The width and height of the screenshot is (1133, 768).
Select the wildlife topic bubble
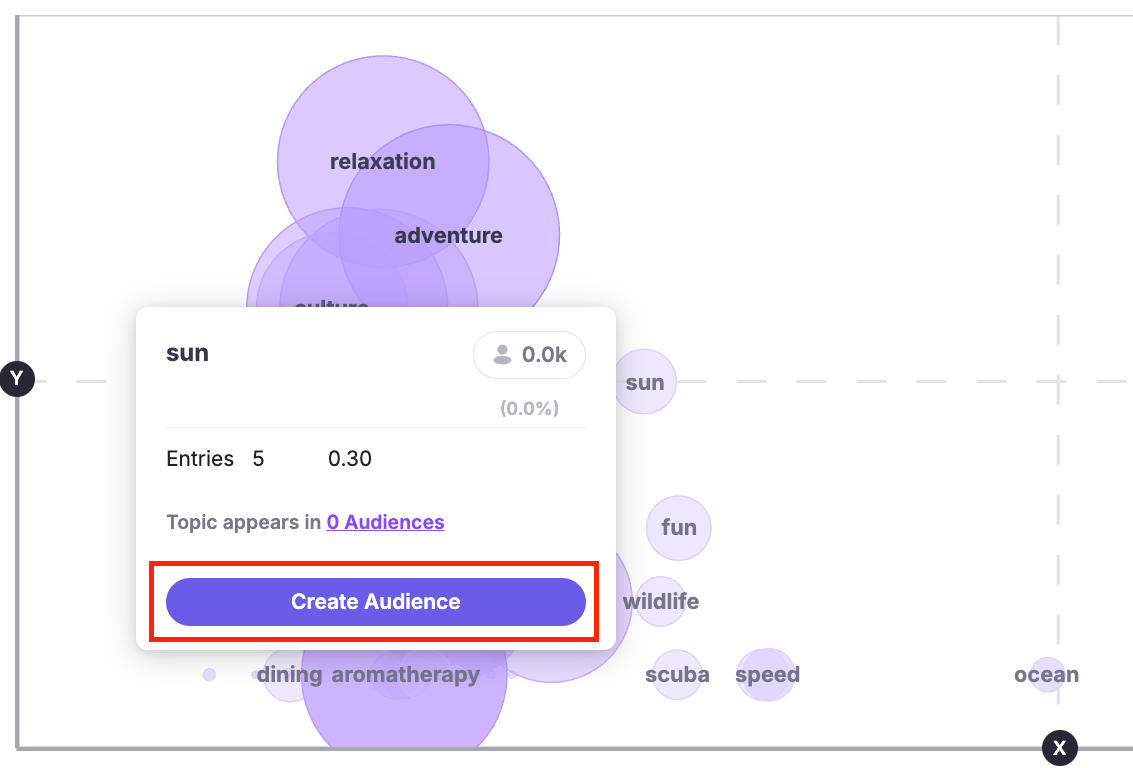point(661,602)
